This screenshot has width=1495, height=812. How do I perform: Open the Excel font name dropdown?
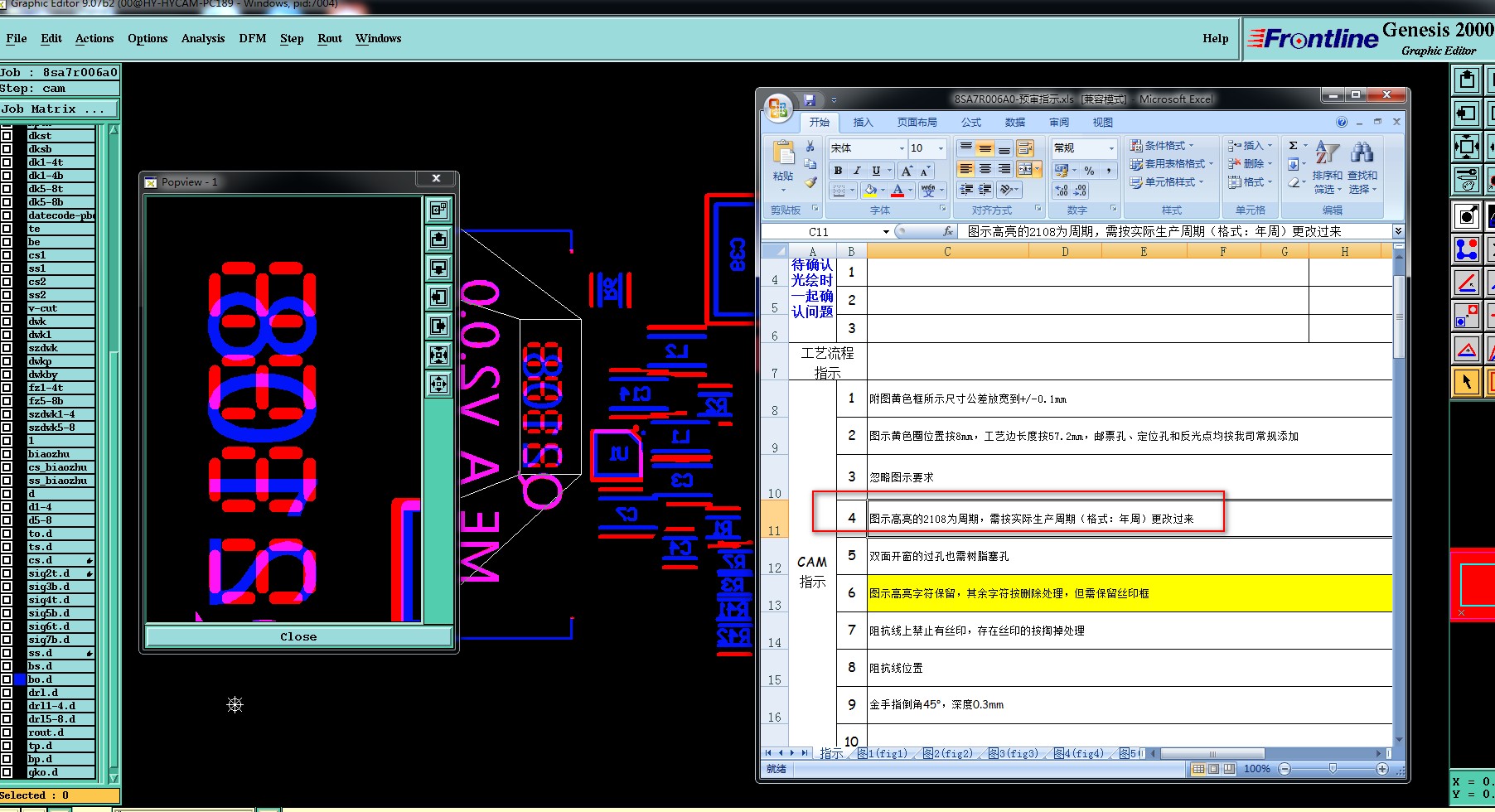coord(902,148)
